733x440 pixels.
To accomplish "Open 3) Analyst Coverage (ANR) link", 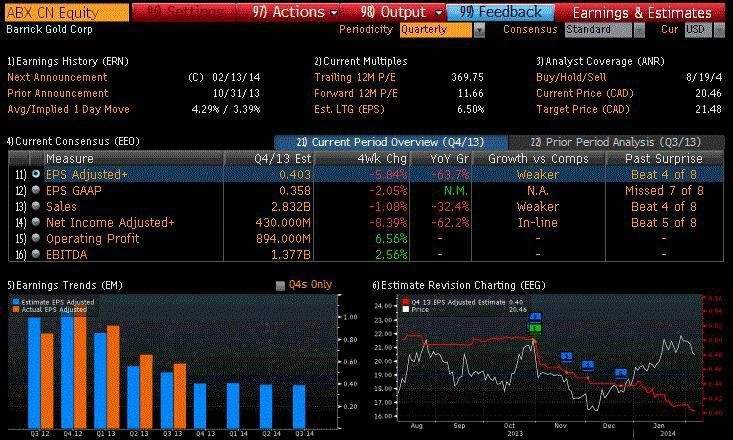I will click(x=600, y=61).
